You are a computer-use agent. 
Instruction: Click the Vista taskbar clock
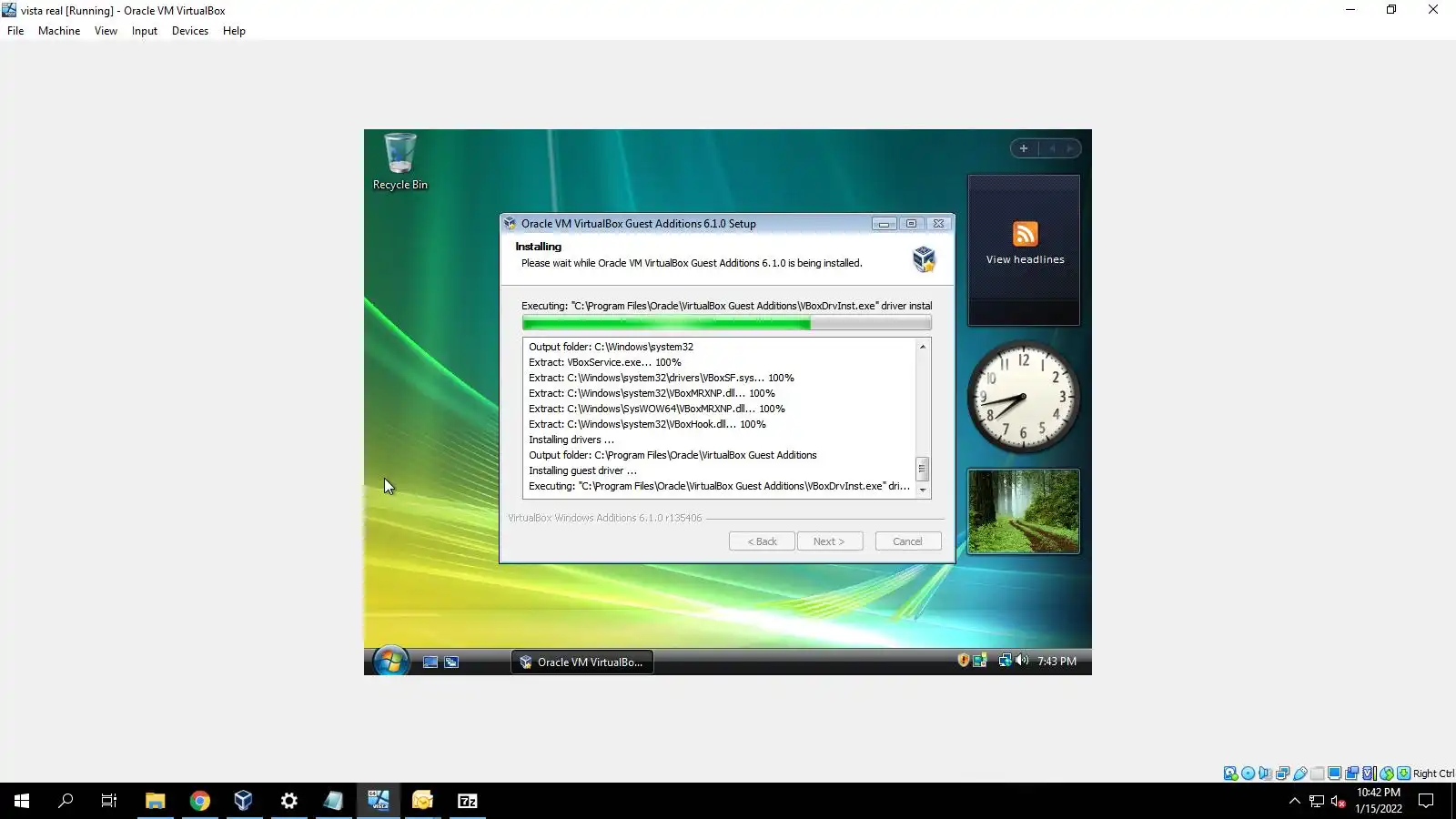click(1057, 662)
